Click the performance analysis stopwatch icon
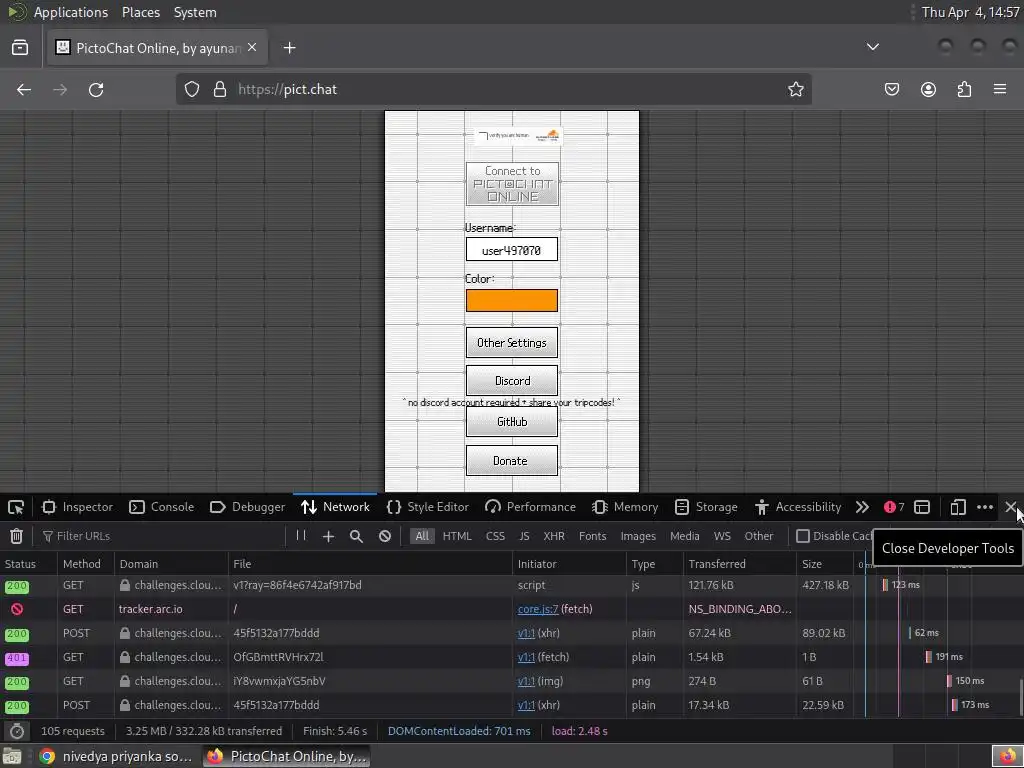The image size is (1024, 768). [x=17, y=731]
